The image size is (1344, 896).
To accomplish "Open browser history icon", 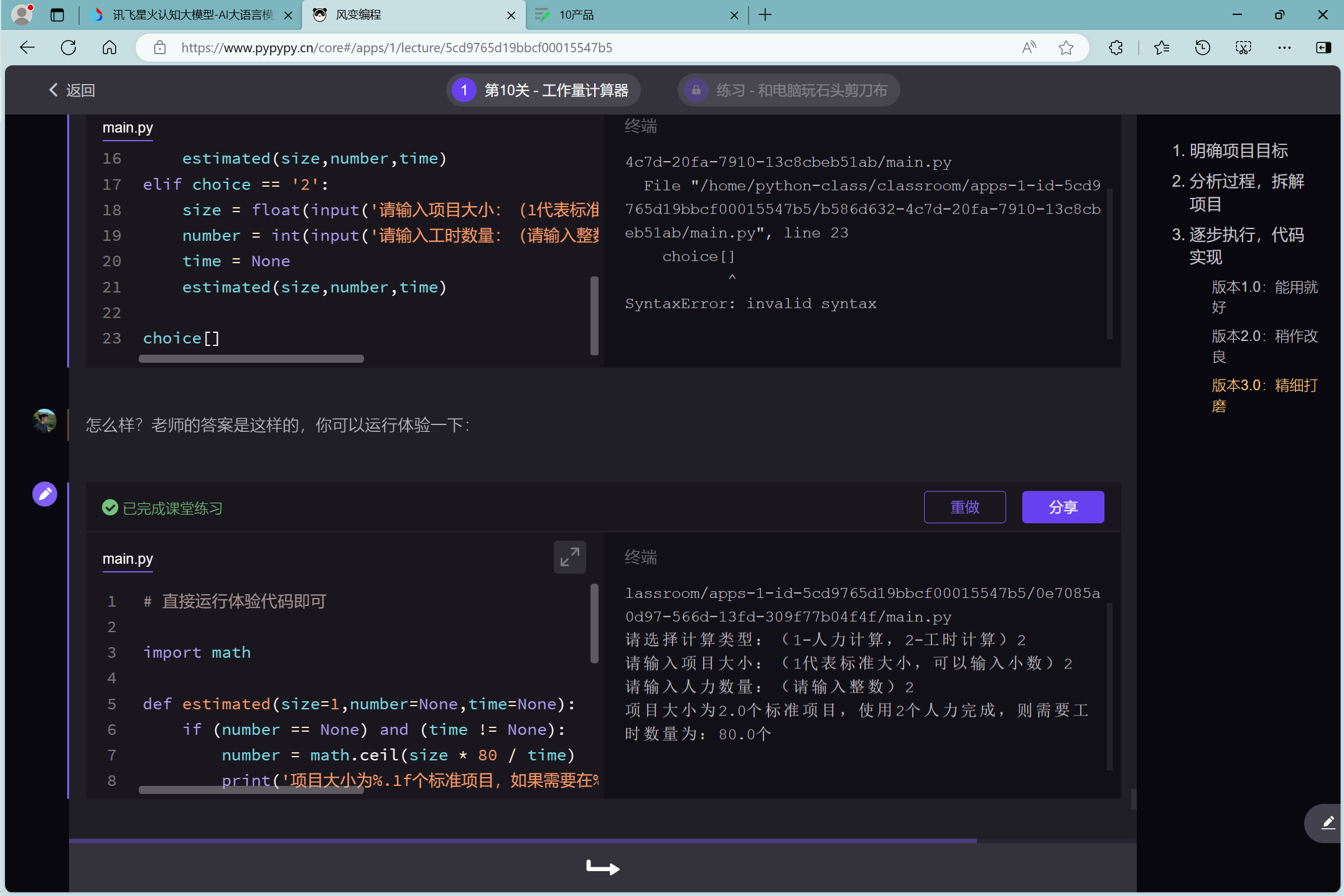I will tap(1202, 48).
